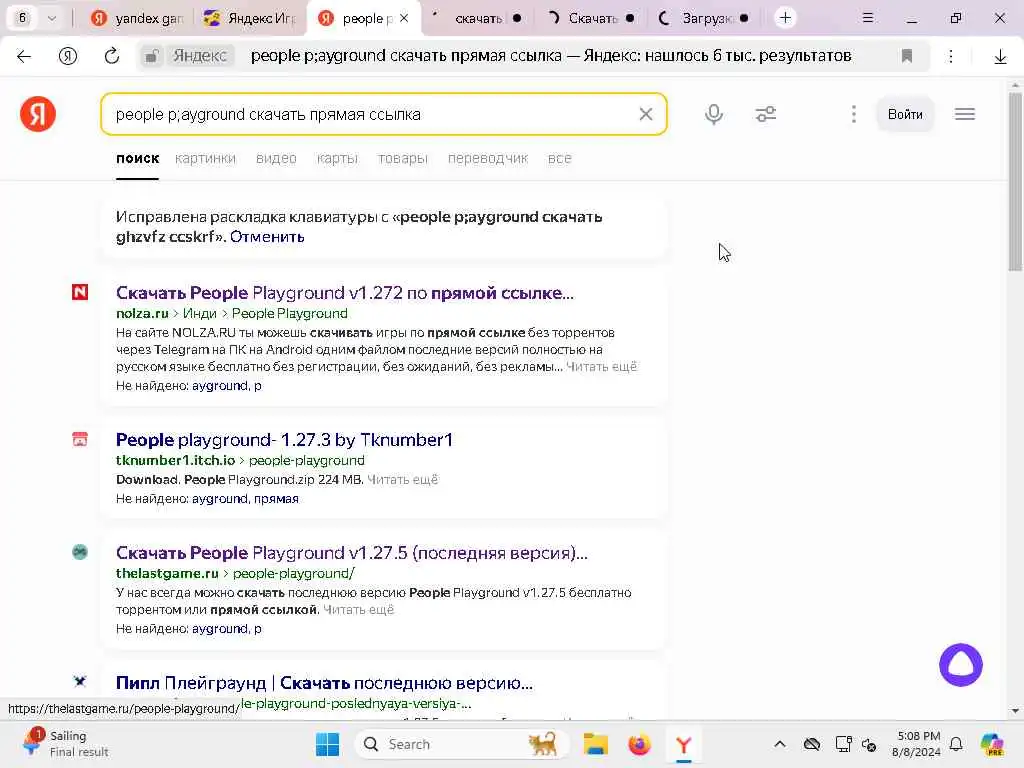Image resolution: width=1024 pixels, height=768 pixels.
Task: Click the tknumber1.itch.io domain link
Action: click(x=175, y=460)
